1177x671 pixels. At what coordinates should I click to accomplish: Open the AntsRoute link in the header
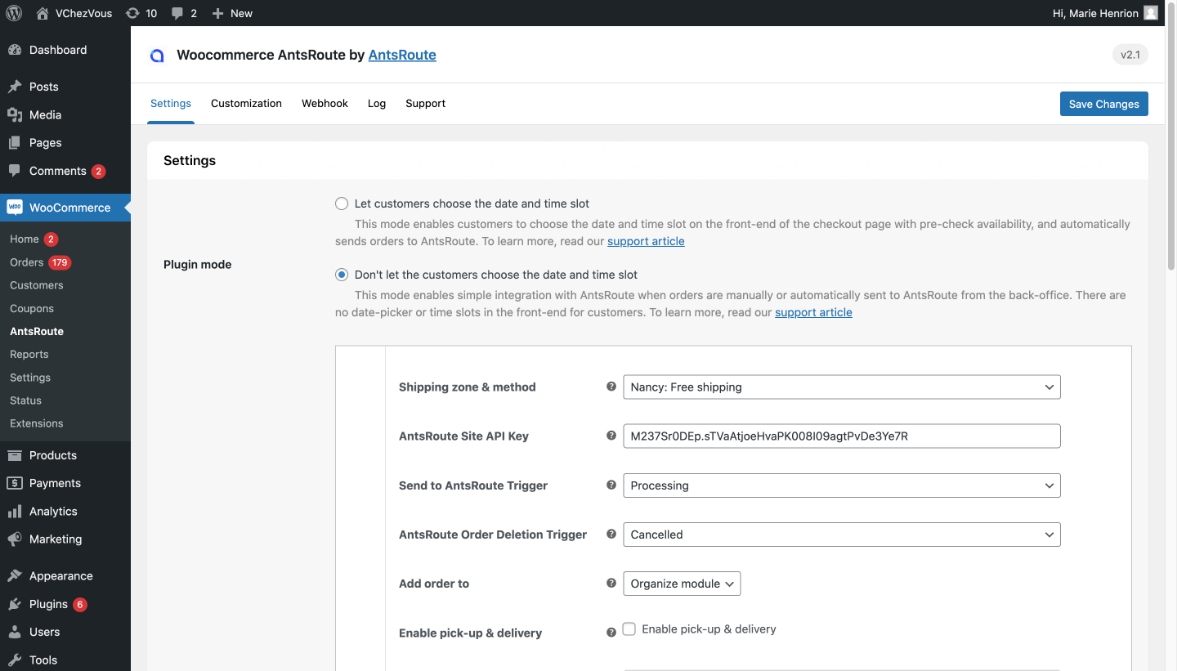(x=402, y=55)
